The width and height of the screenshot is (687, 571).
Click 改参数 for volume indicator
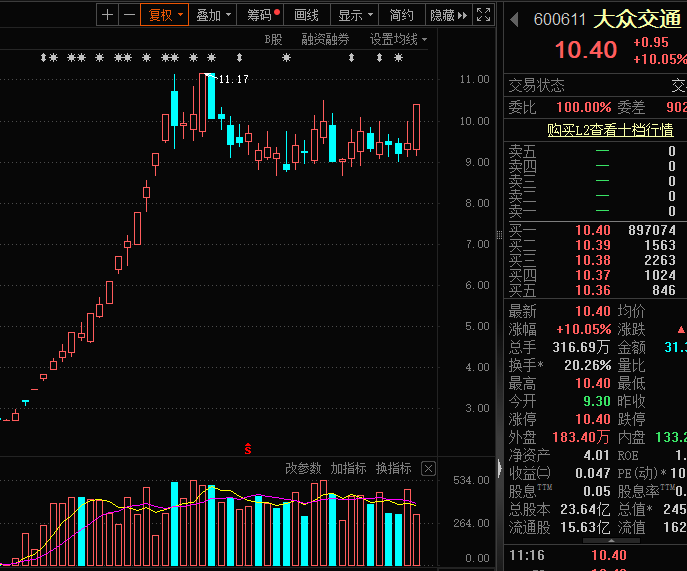coord(303,468)
